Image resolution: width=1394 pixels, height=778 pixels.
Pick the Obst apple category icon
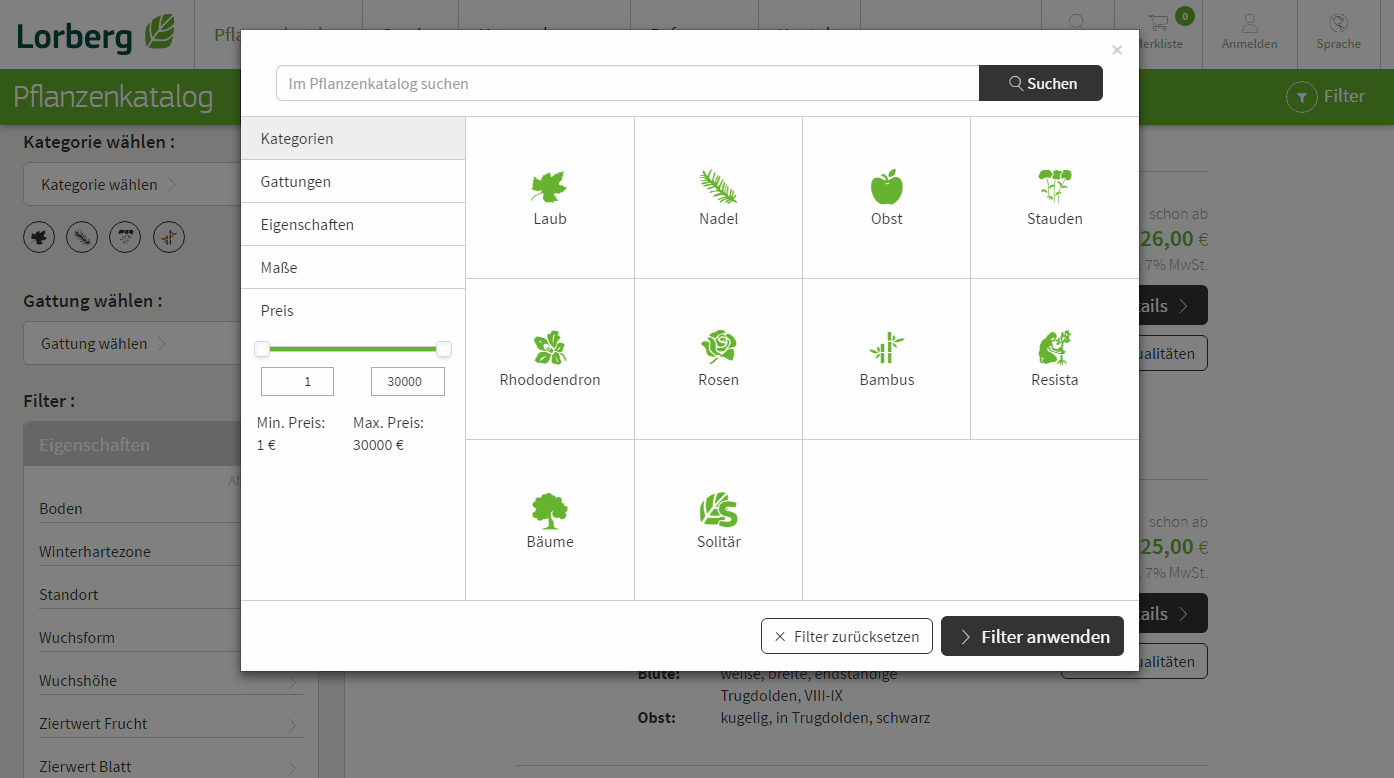click(886, 187)
